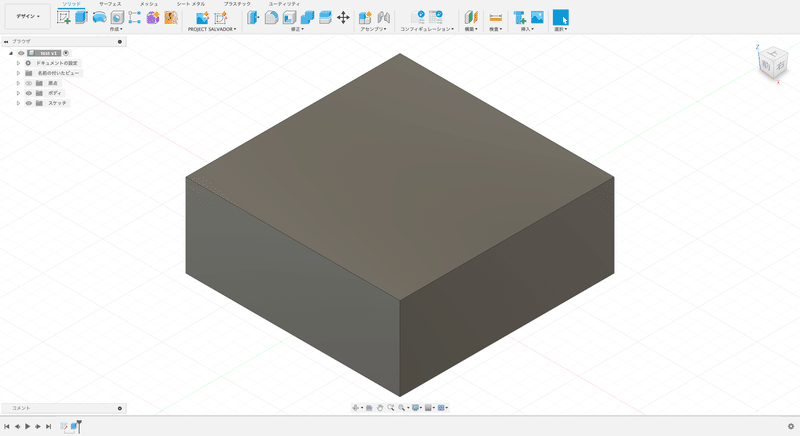
Task: Switch to the サーフェス tab
Action: click(x=110, y=4)
